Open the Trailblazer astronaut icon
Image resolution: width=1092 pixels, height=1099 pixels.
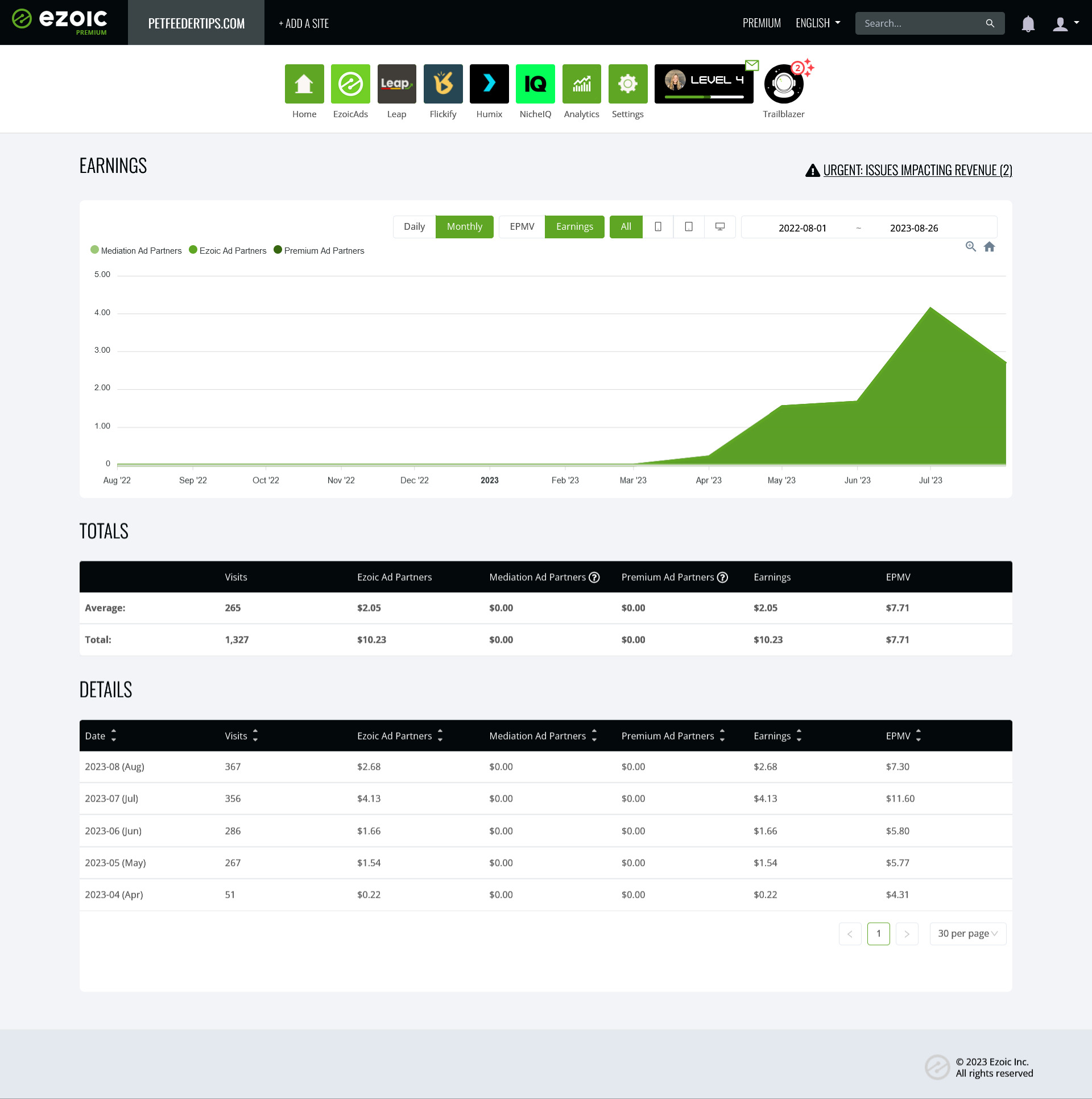784,84
